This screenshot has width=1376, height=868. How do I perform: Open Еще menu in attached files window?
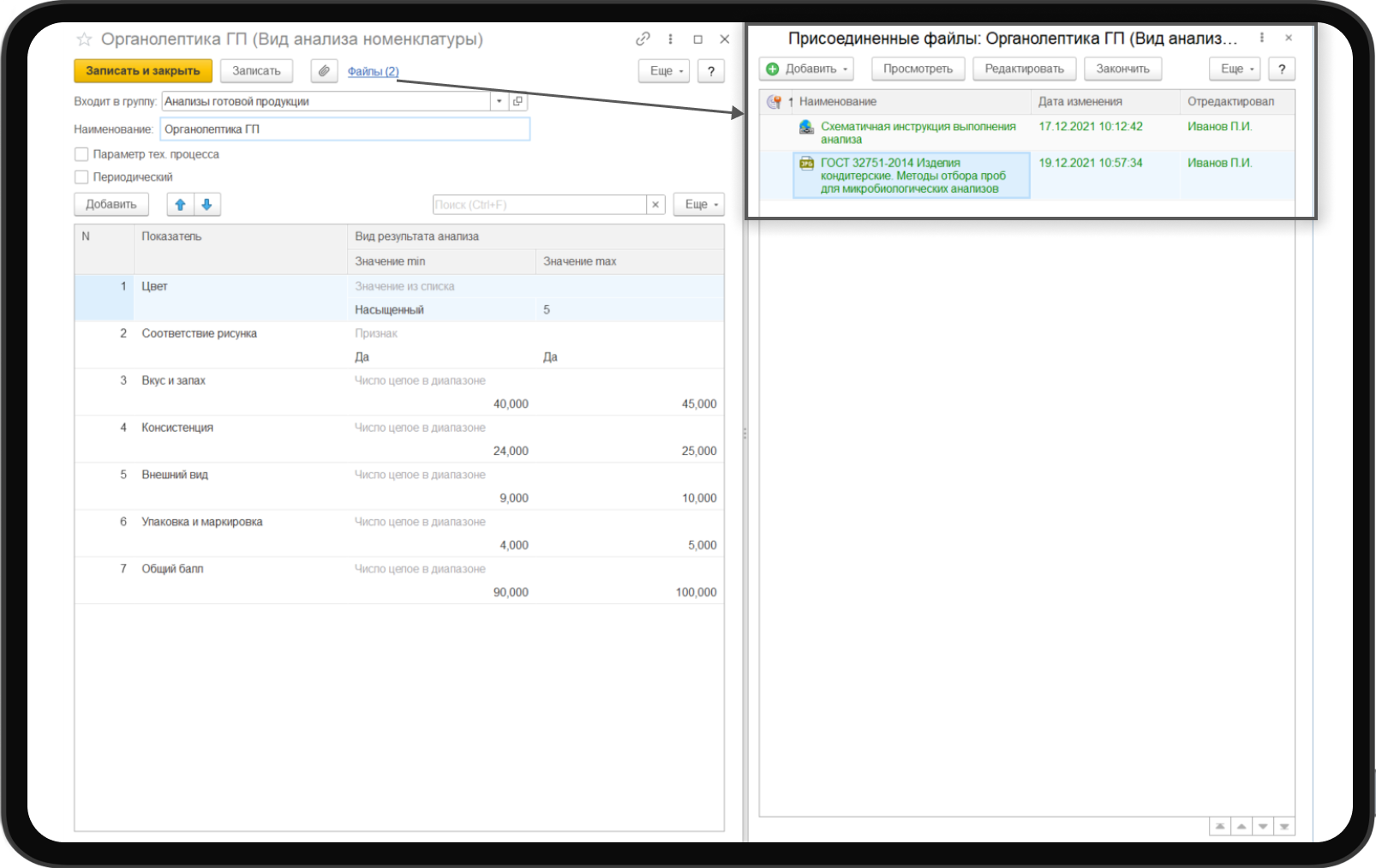1235,69
